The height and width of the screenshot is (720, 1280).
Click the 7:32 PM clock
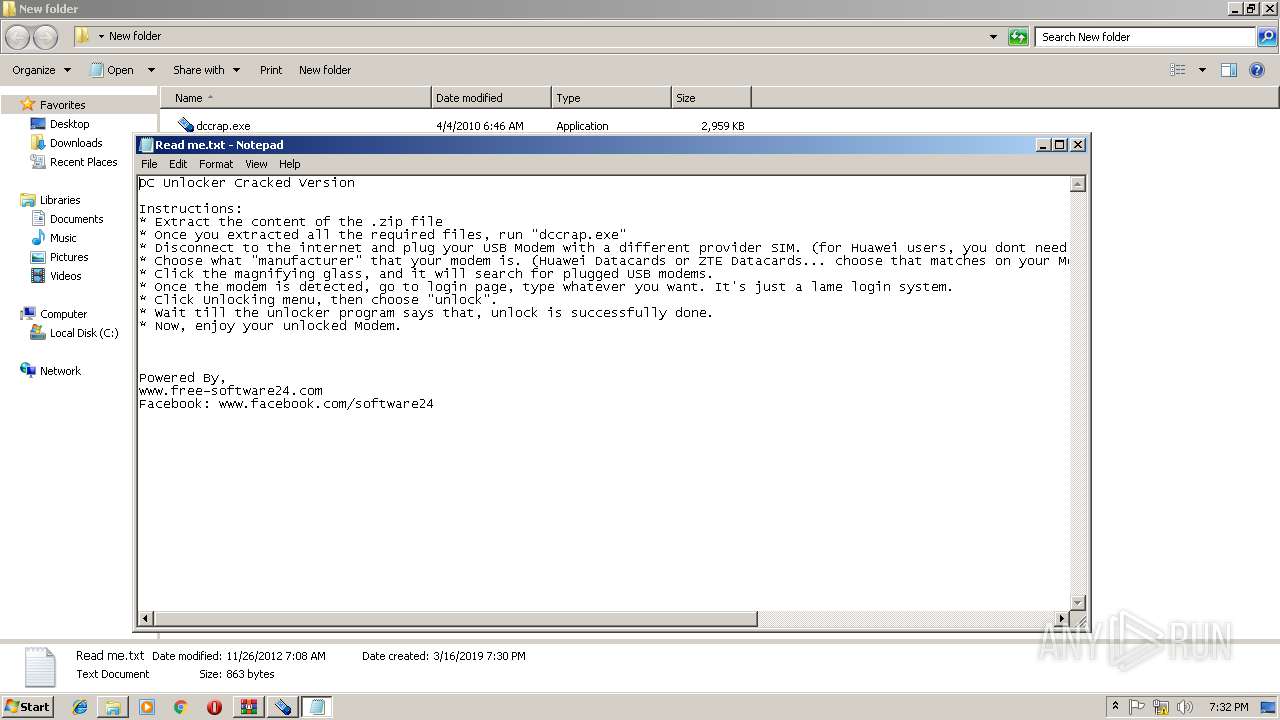click(1228, 707)
